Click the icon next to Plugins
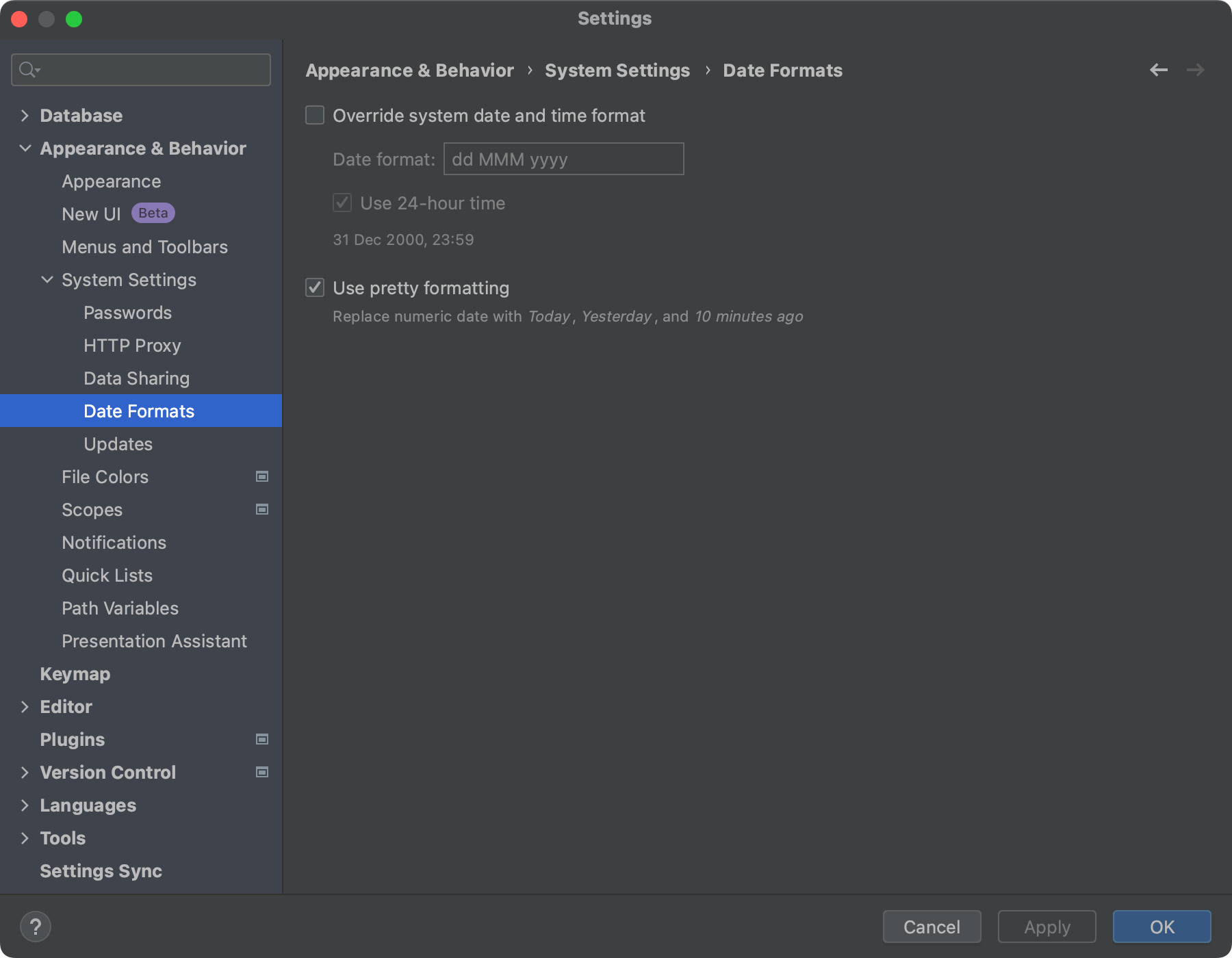The height and width of the screenshot is (958, 1232). [262, 739]
